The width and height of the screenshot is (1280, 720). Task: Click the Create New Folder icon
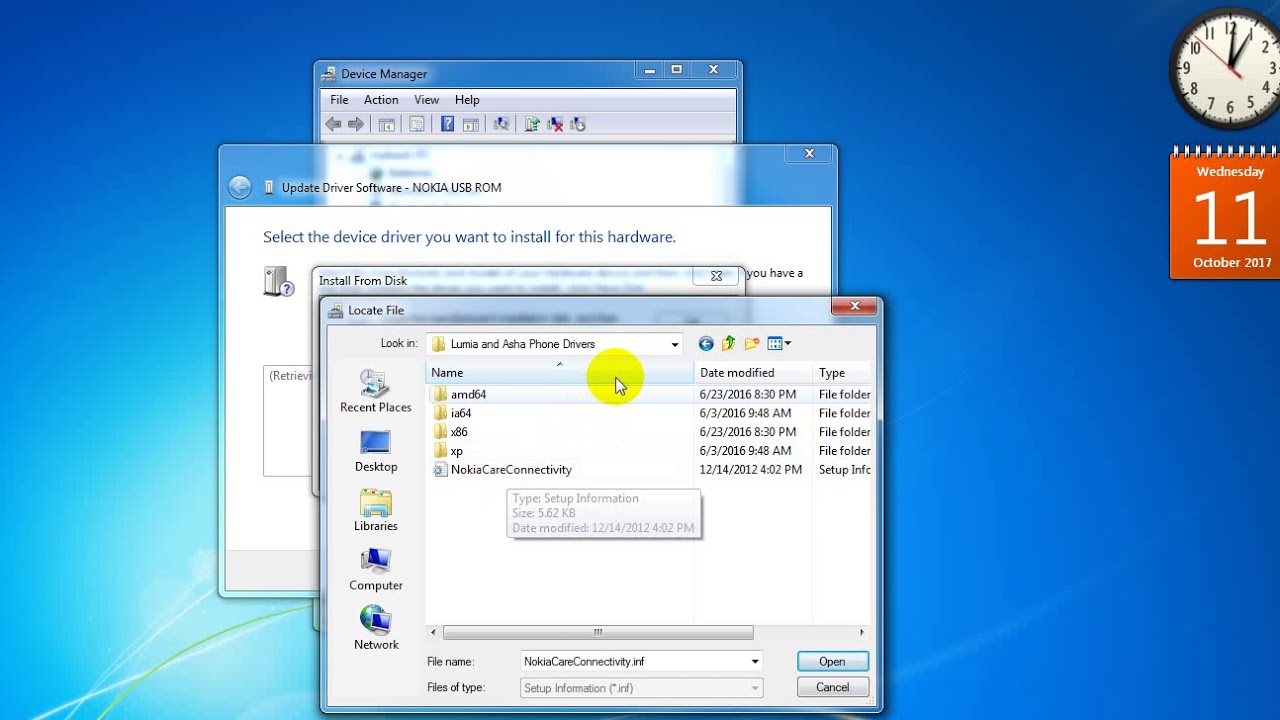(x=751, y=344)
